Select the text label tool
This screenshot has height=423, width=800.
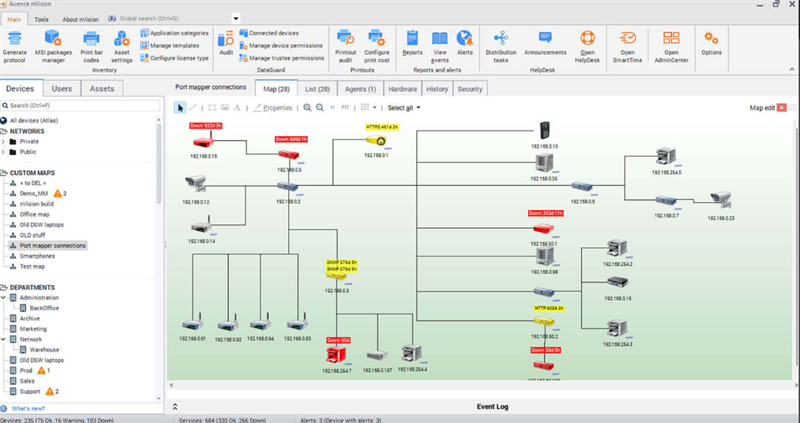click(237, 108)
